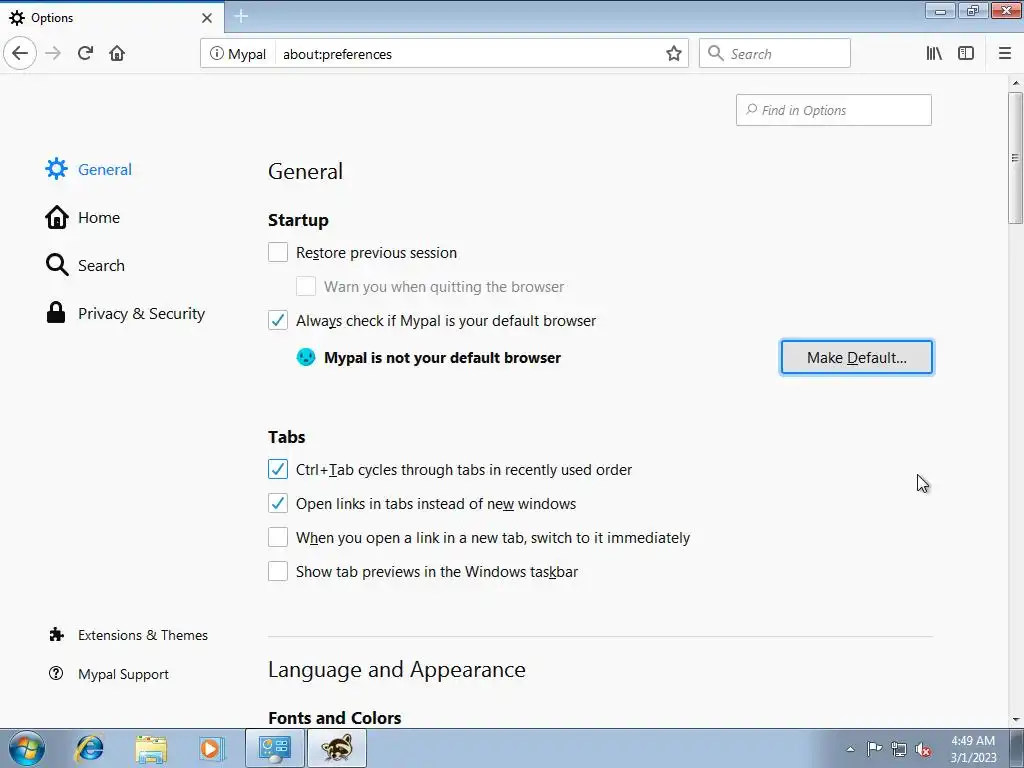Click the Mypal identity label in address bar
Screen dimensions: 1024x768
click(x=247, y=54)
